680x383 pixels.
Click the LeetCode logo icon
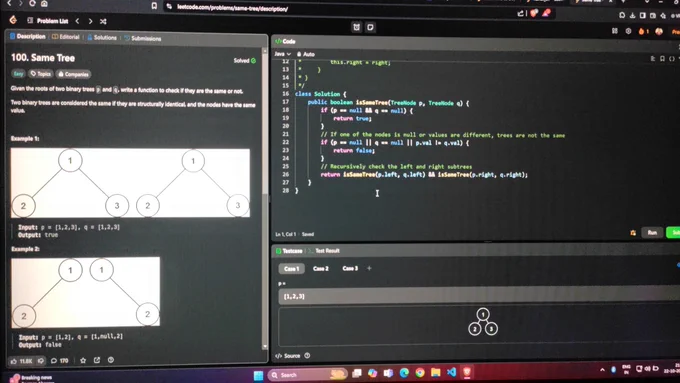(13, 20)
